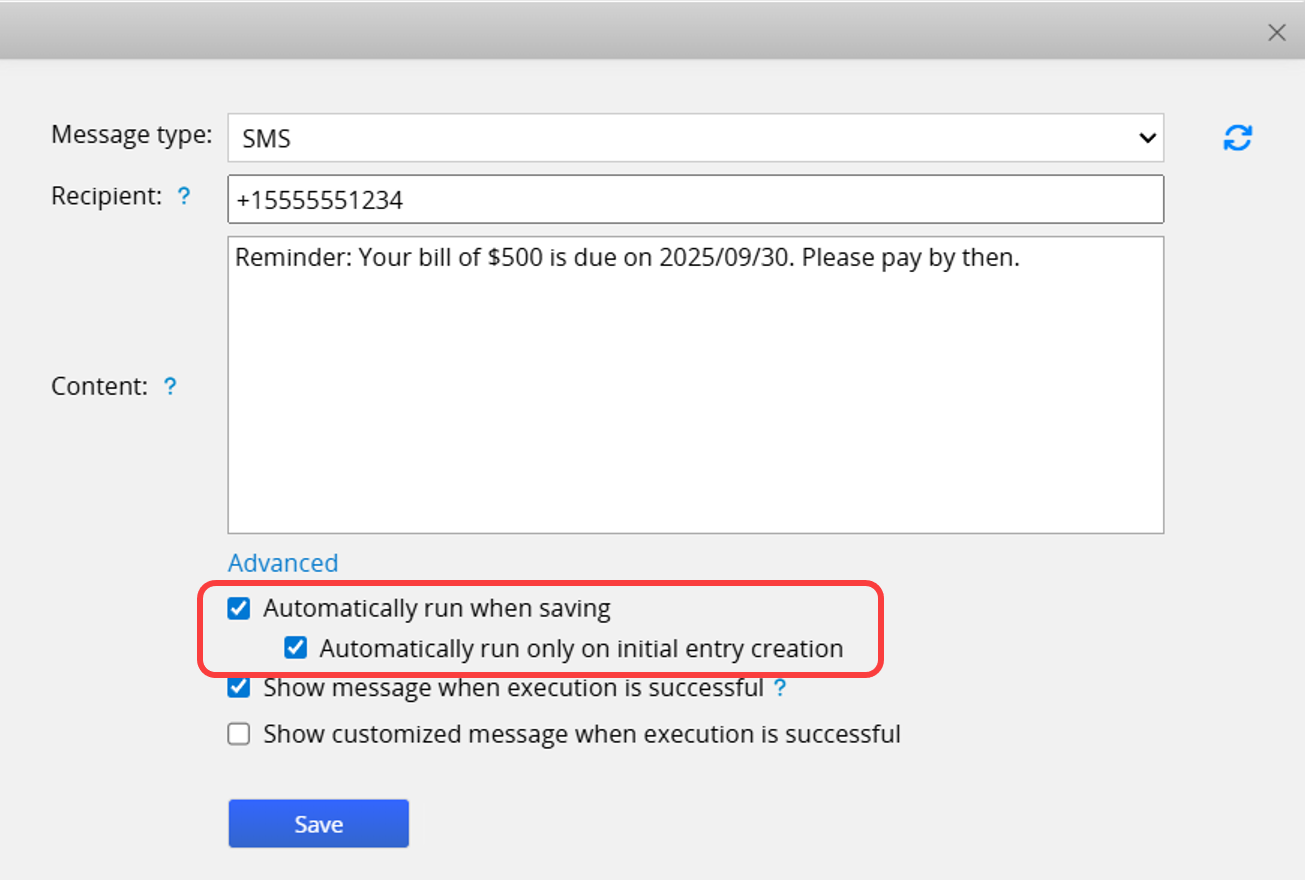1305x880 pixels.
Task: Disable Automatically run when saving
Action: (239, 608)
